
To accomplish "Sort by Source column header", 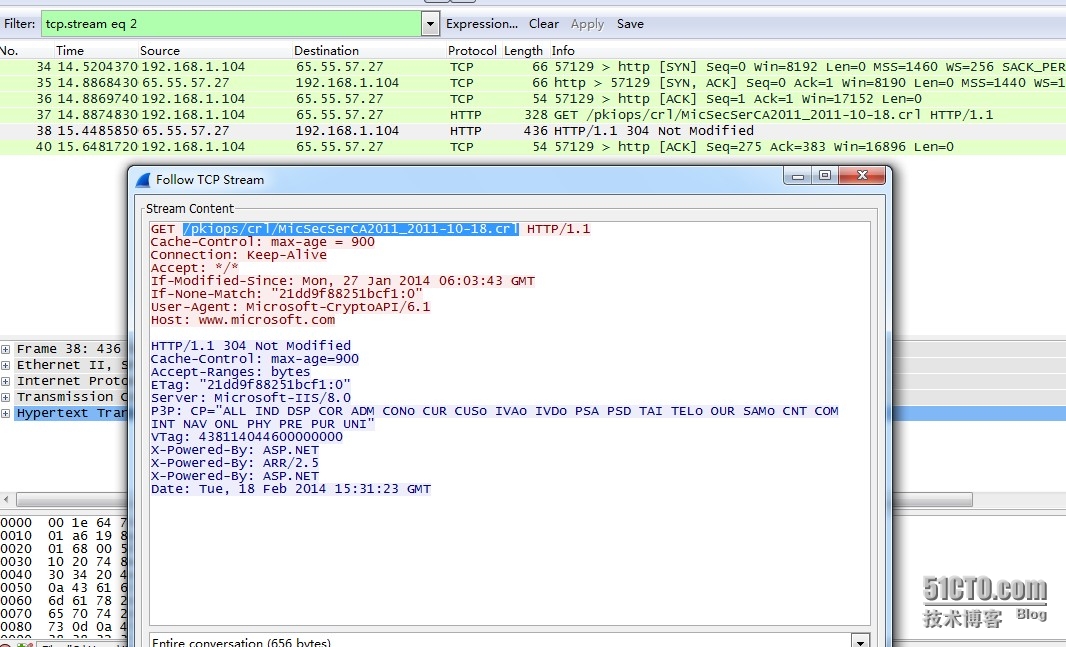I will tap(160, 50).
